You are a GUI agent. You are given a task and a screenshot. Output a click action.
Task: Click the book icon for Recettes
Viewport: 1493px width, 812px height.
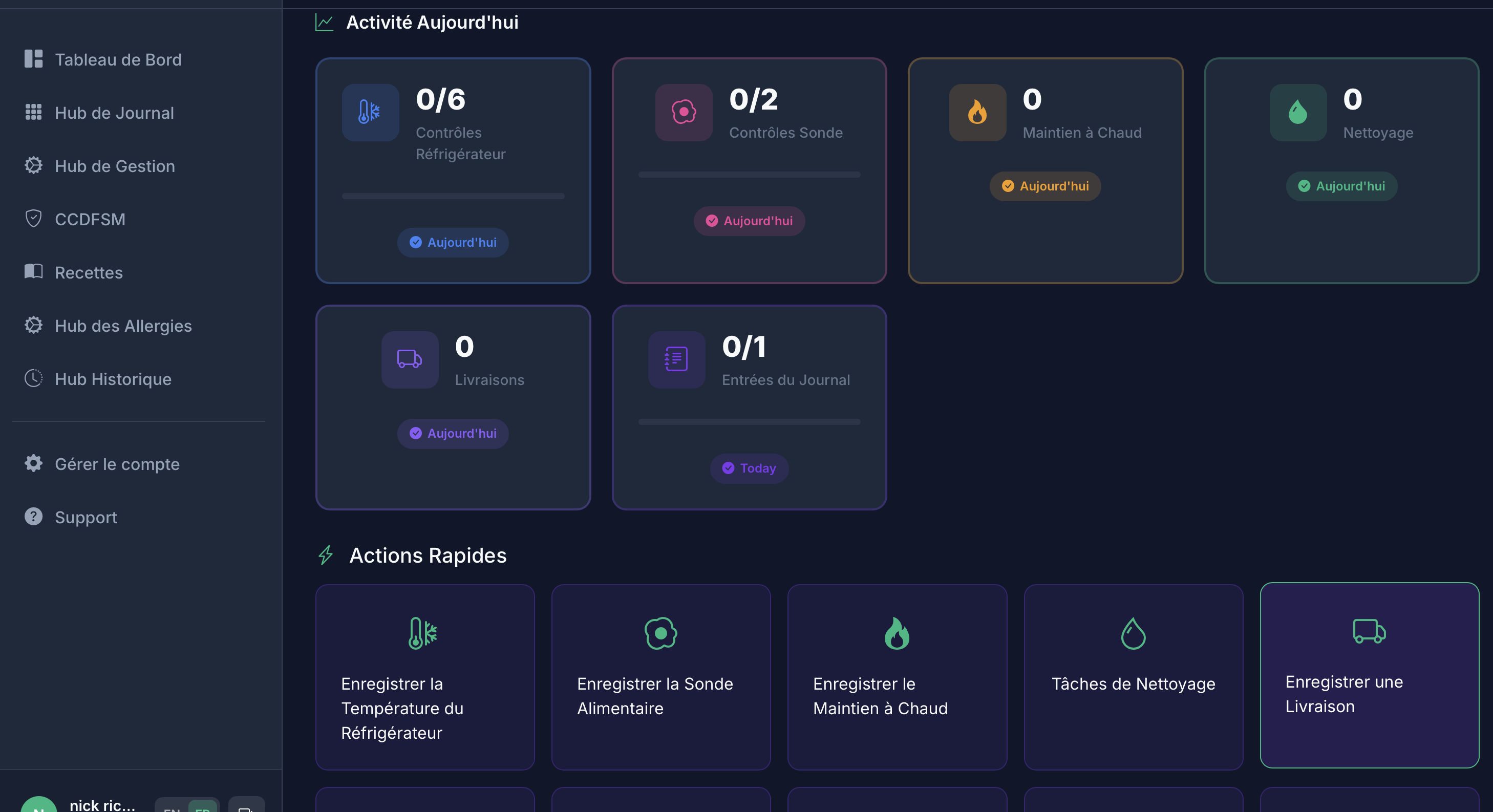point(34,272)
